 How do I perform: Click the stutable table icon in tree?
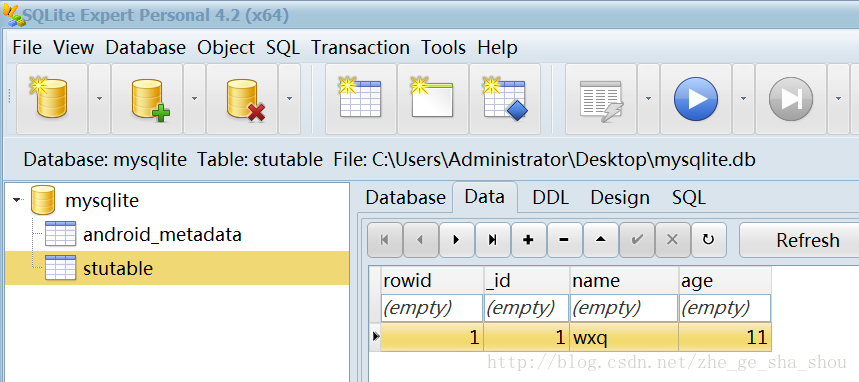click(x=60, y=268)
